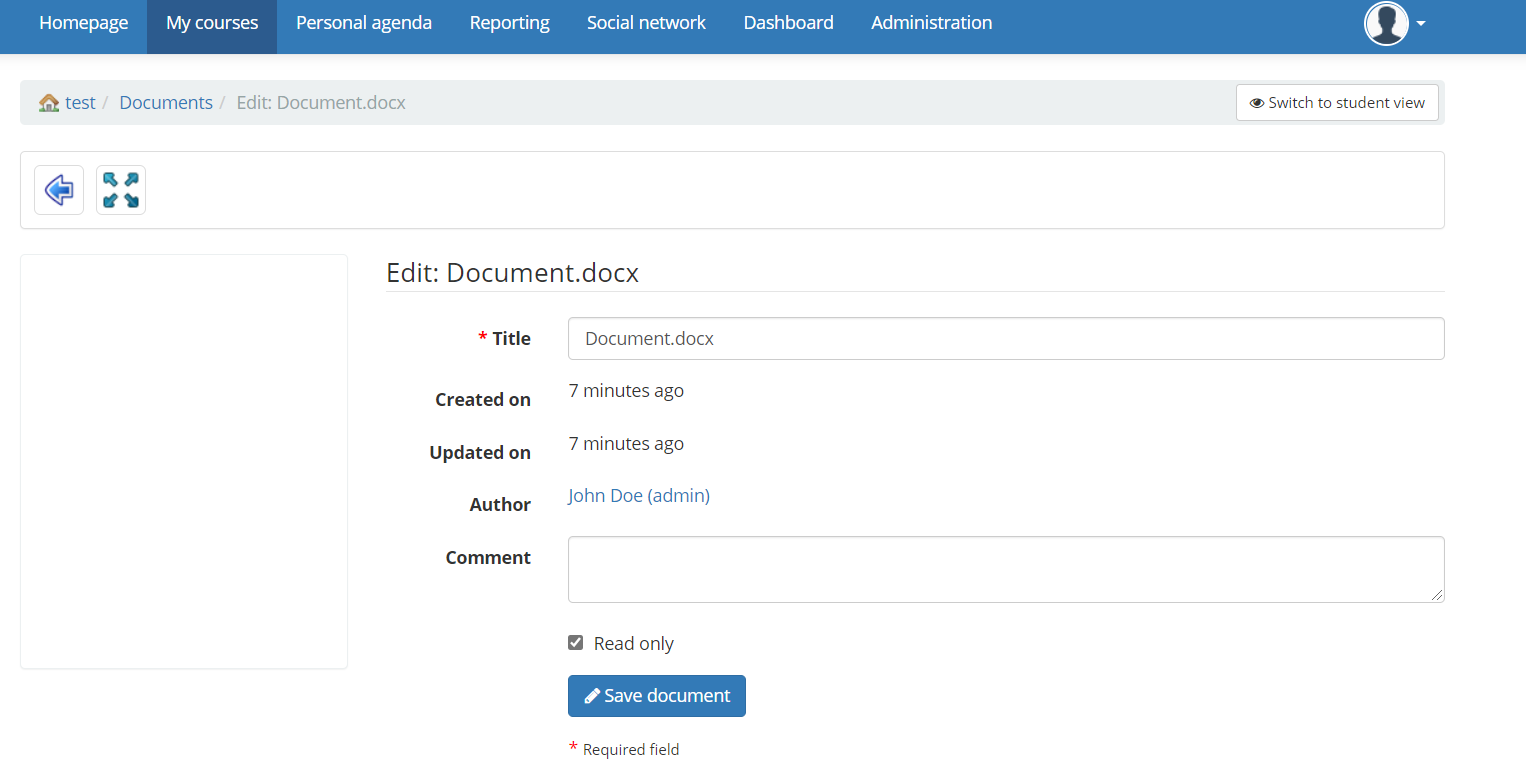The width and height of the screenshot is (1526, 774).
Task: Open the Social network menu item
Action: pyautogui.click(x=646, y=23)
